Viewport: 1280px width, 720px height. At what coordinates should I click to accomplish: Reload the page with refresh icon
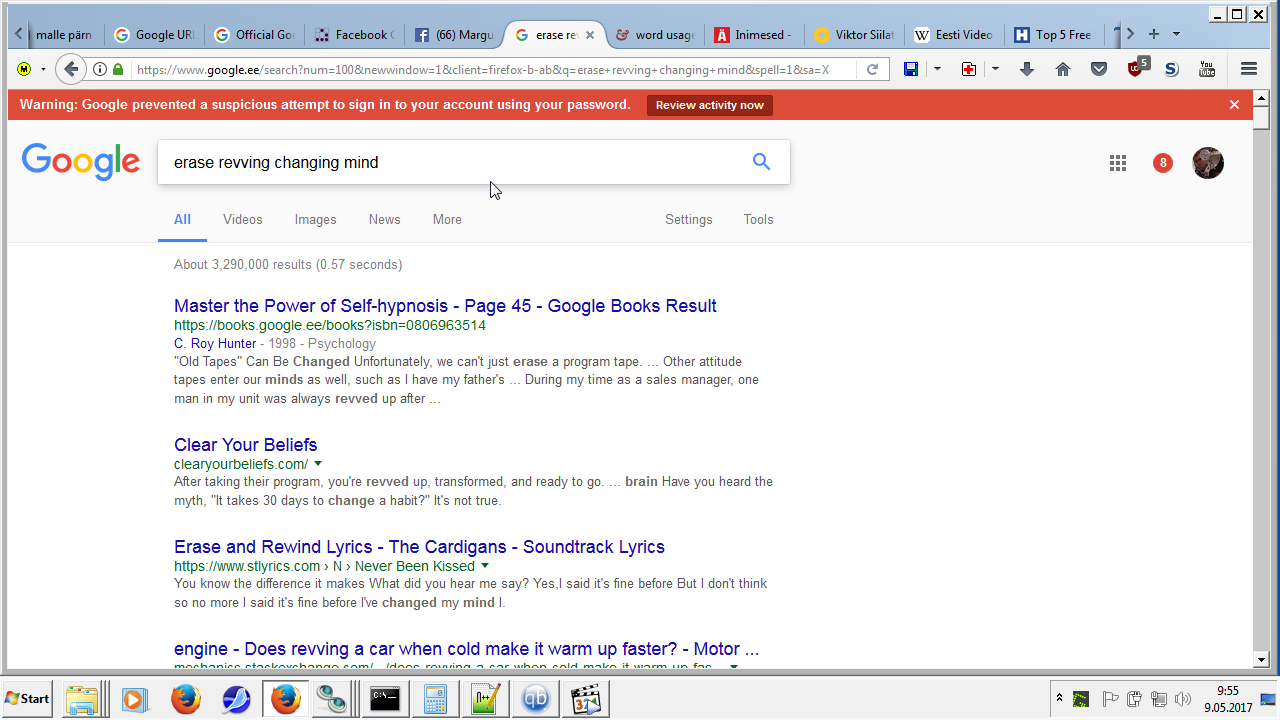[872, 69]
